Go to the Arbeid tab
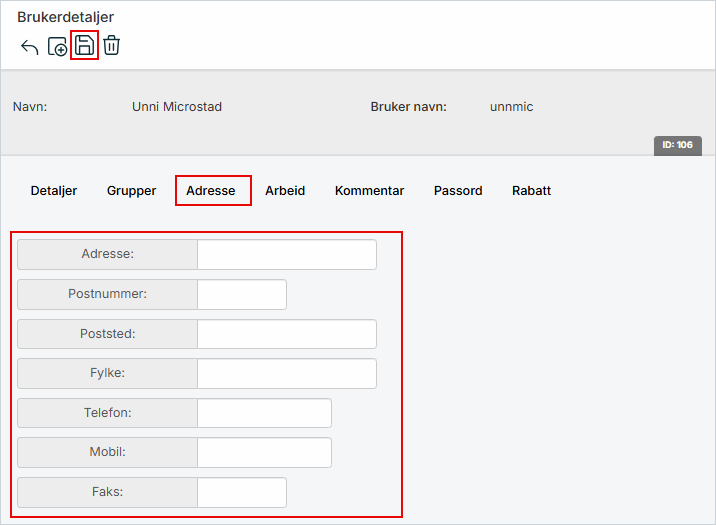The height and width of the screenshot is (525, 716). [285, 191]
